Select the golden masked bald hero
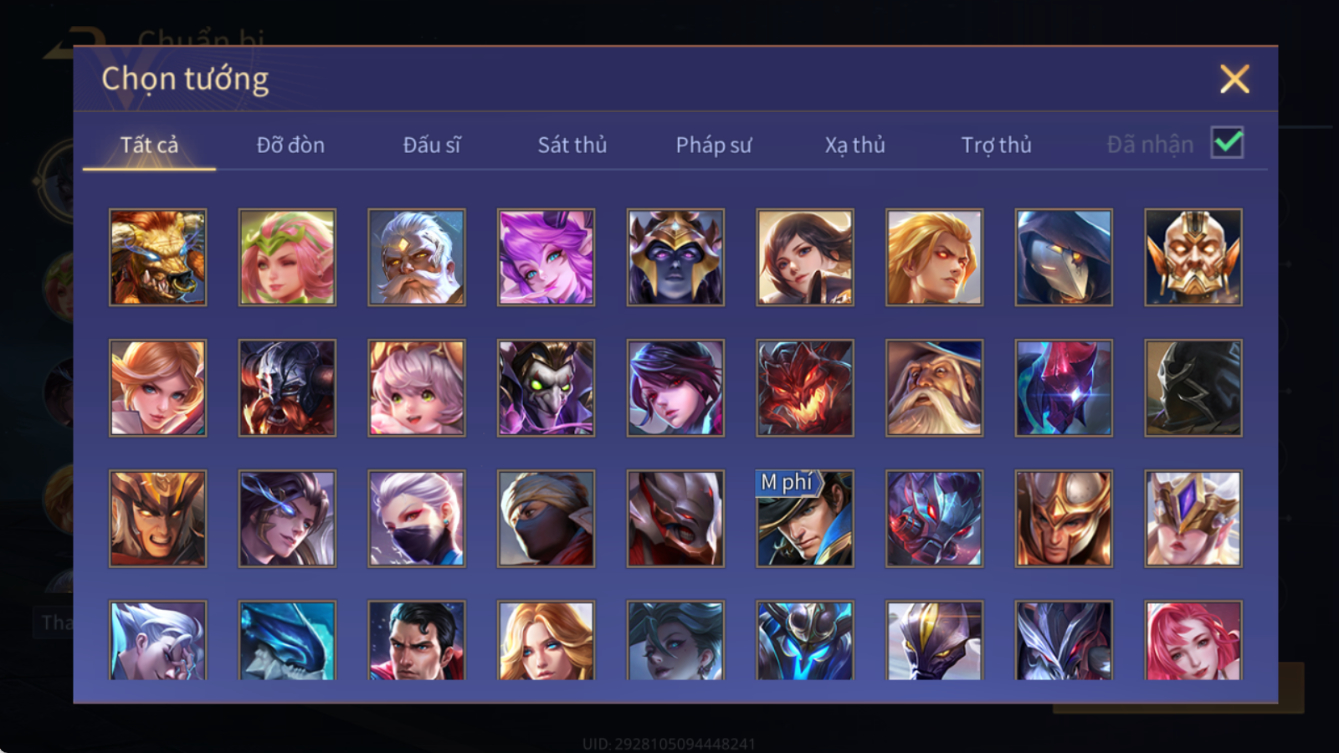The image size is (1339, 753). pos(1193,257)
